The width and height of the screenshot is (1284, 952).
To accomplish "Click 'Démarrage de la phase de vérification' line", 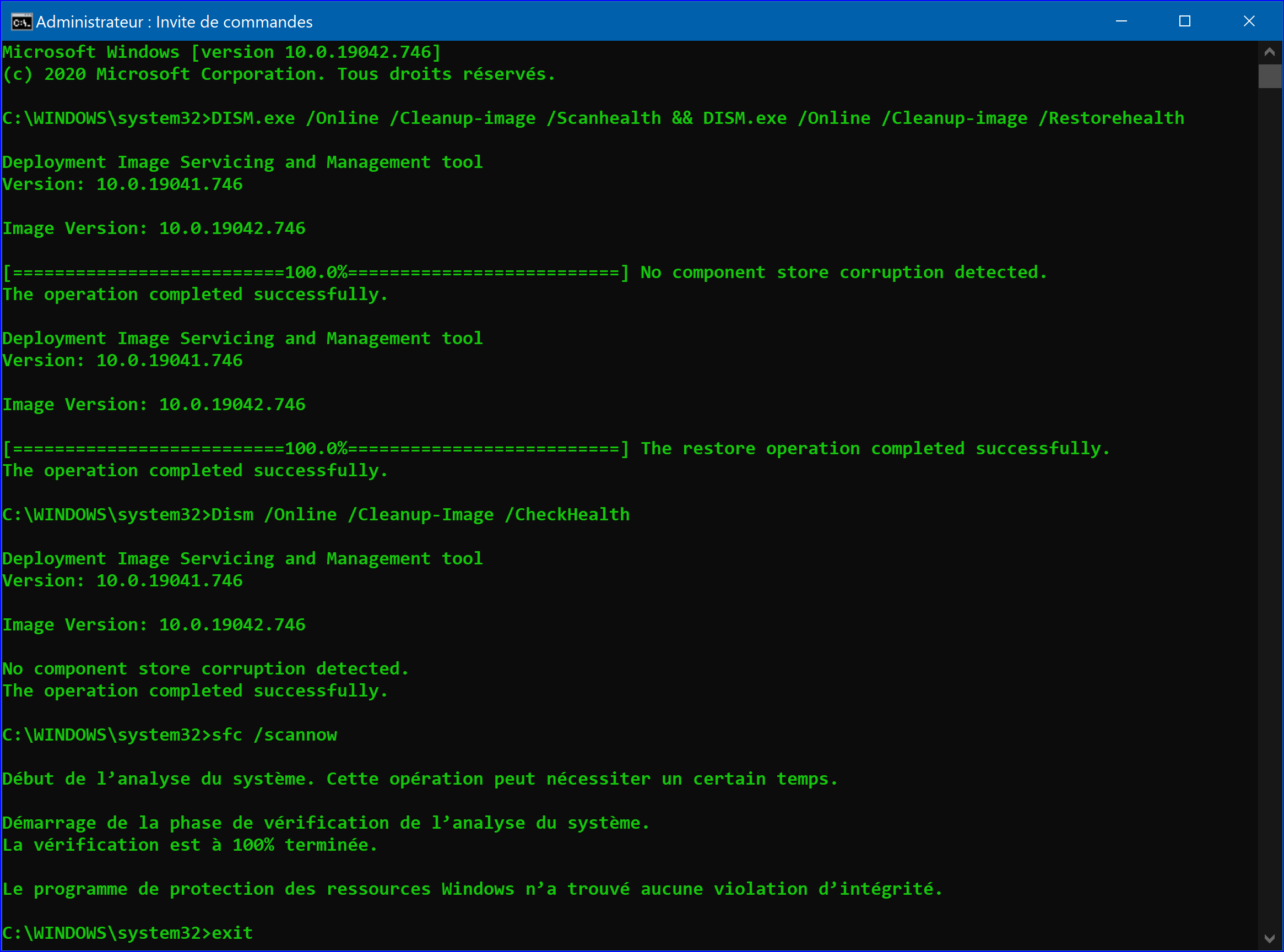I will (326, 823).
